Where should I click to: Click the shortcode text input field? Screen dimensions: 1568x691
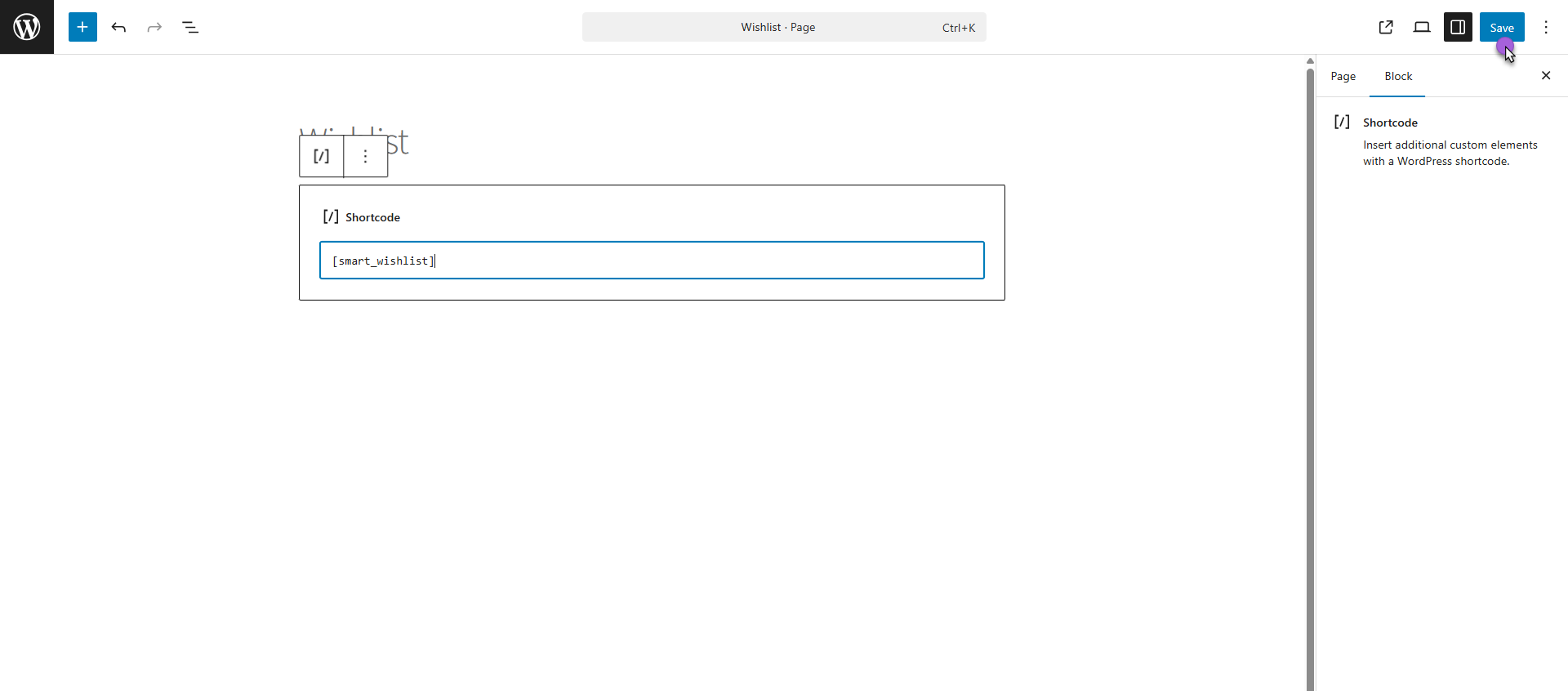(652, 261)
